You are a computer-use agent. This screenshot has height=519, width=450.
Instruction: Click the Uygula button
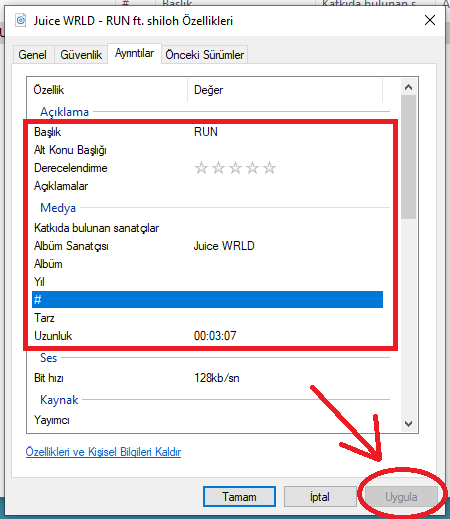pos(401,496)
